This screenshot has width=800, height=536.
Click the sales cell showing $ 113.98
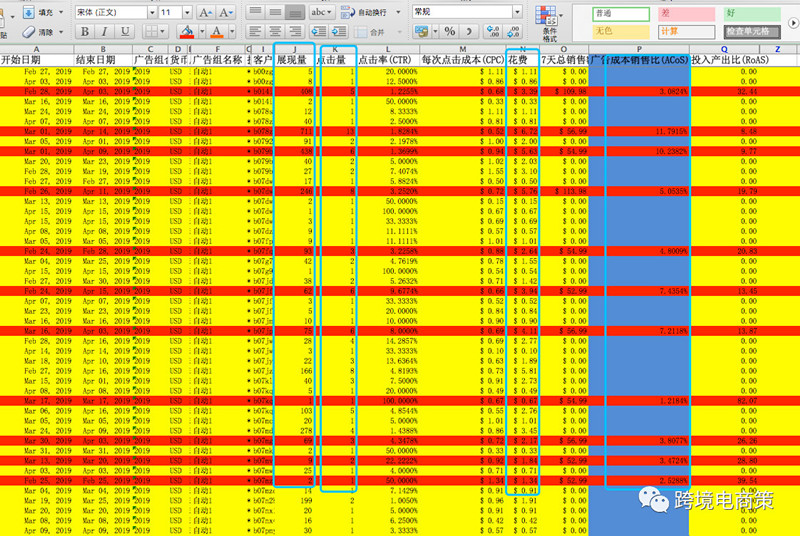pyautogui.click(x=564, y=191)
